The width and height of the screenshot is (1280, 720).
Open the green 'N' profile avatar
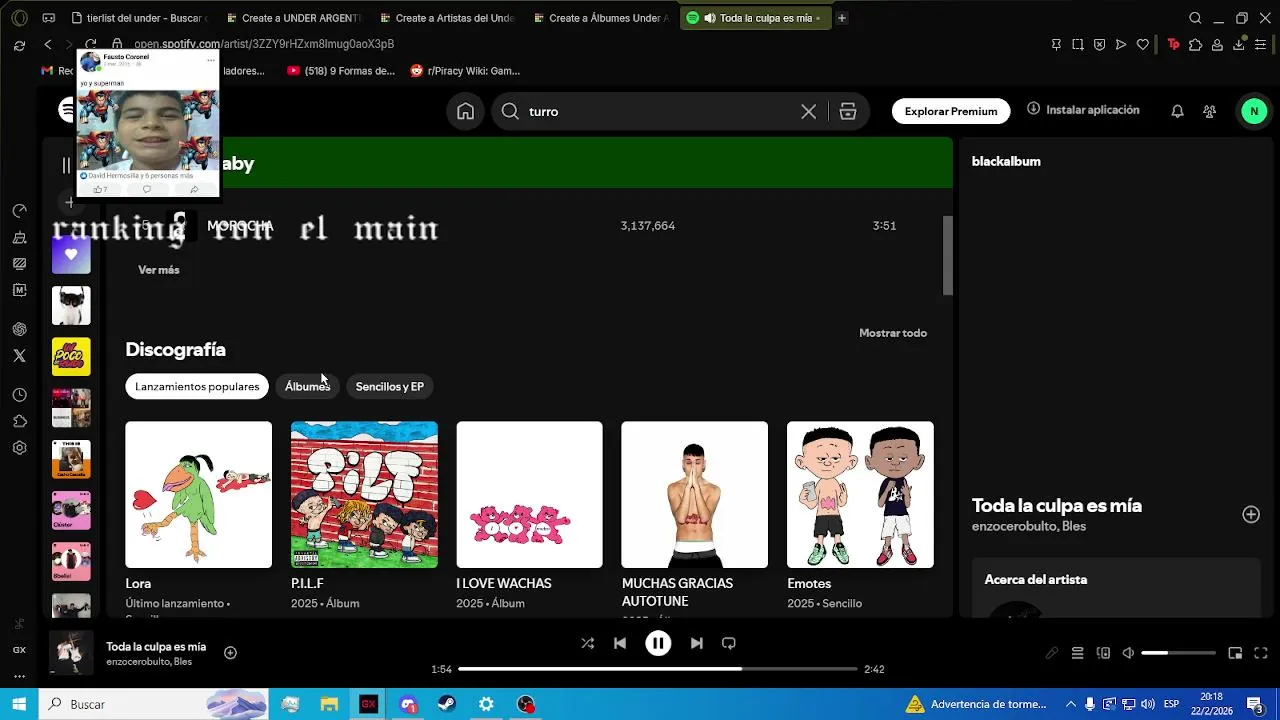[1254, 112]
